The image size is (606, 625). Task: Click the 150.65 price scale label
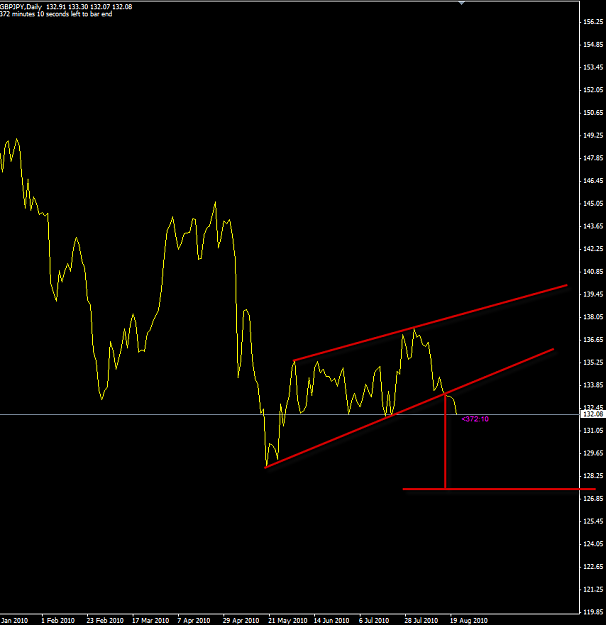point(593,112)
